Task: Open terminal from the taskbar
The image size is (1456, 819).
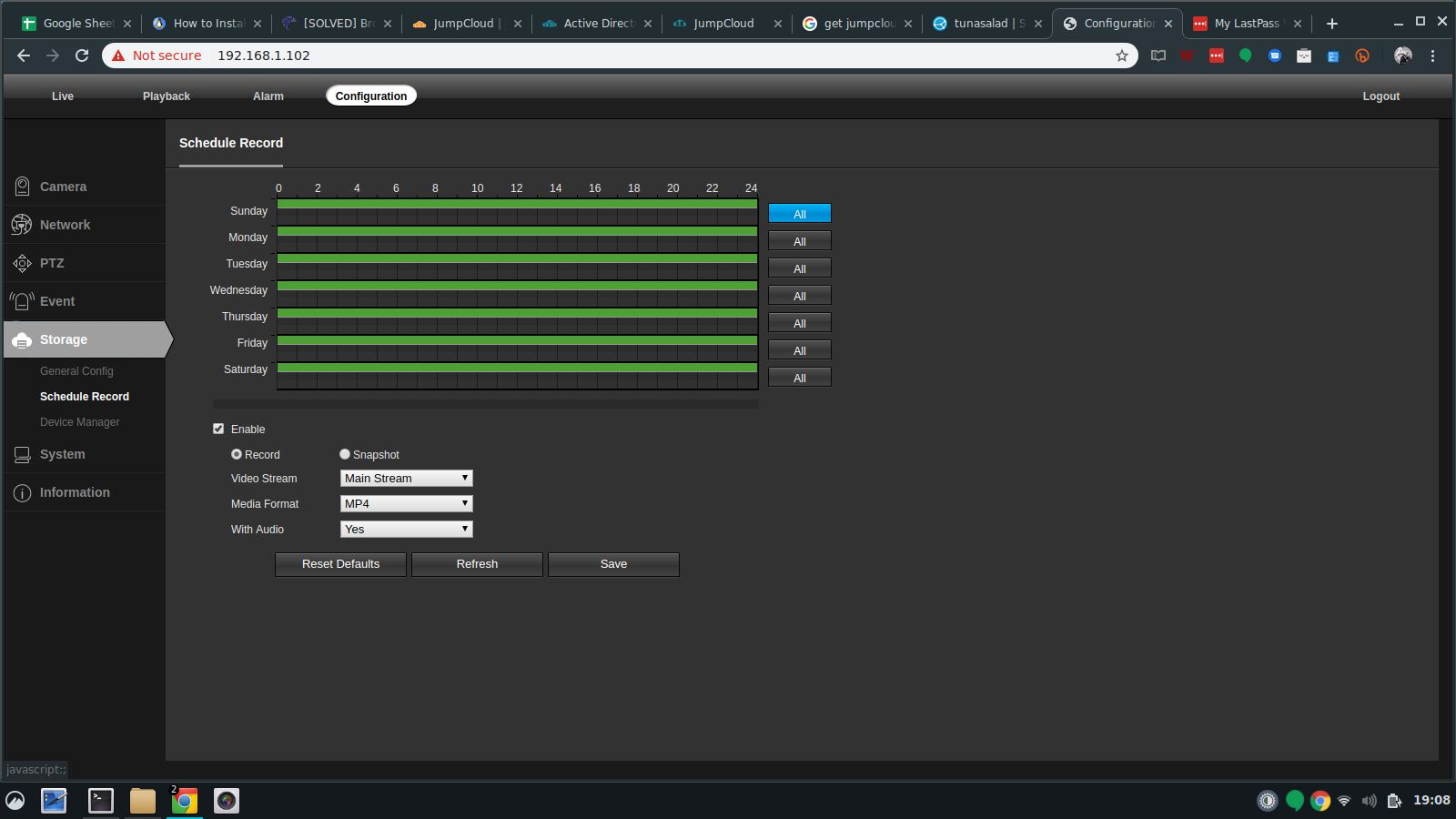Action: click(100, 801)
